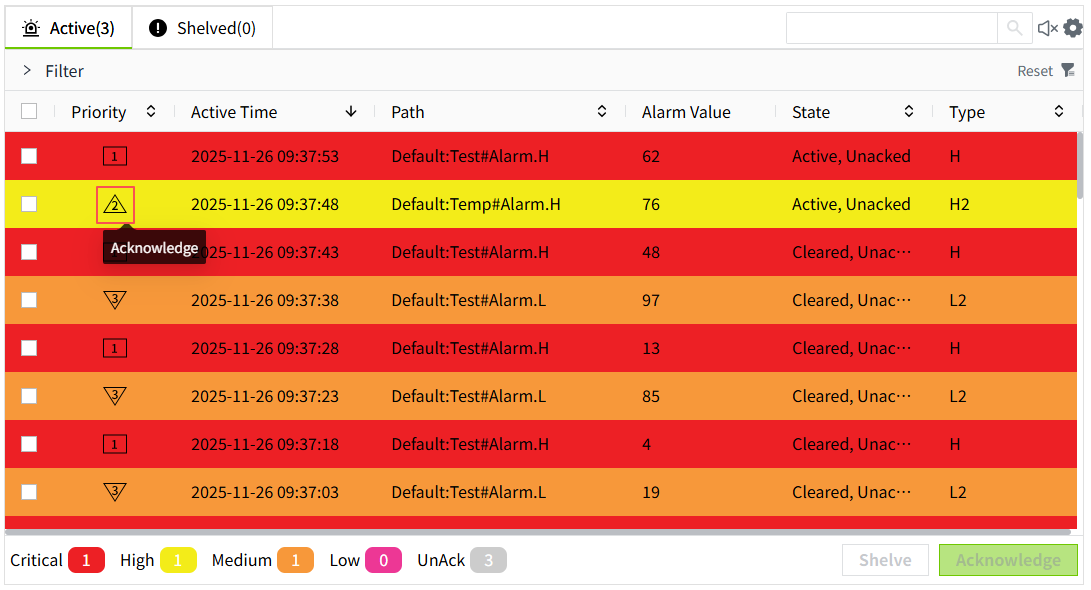Click priority 1 icon in 09:37:53 alarm row
This screenshot has height=590, width=1091.
point(115,156)
